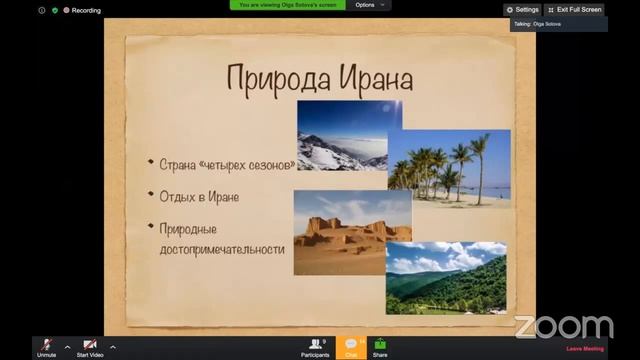Click the snowy mountain photo on slide
The height and width of the screenshot is (360, 640).
[x=343, y=136]
